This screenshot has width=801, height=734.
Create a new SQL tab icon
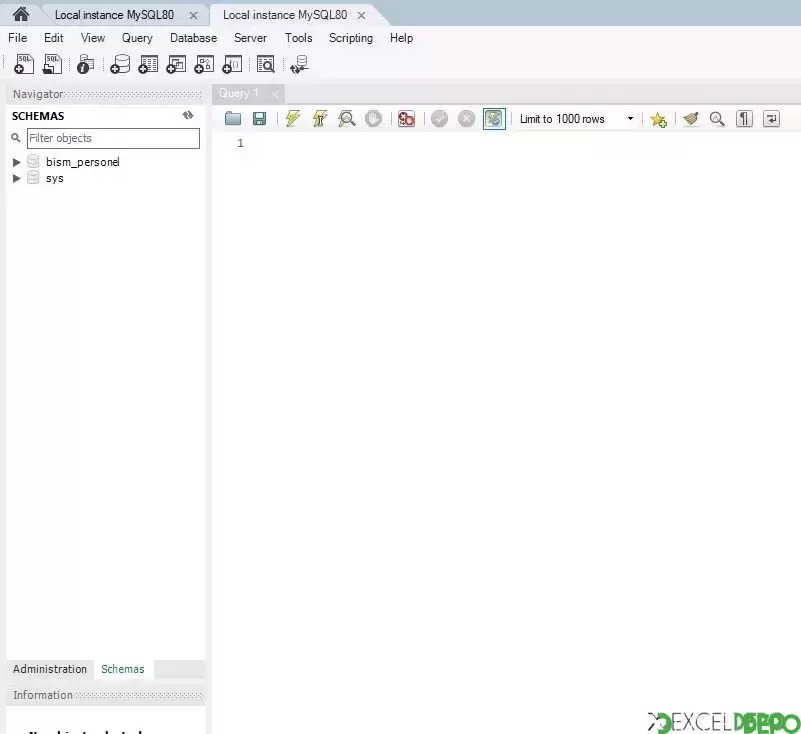pyautogui.click(x=23, y=64)
